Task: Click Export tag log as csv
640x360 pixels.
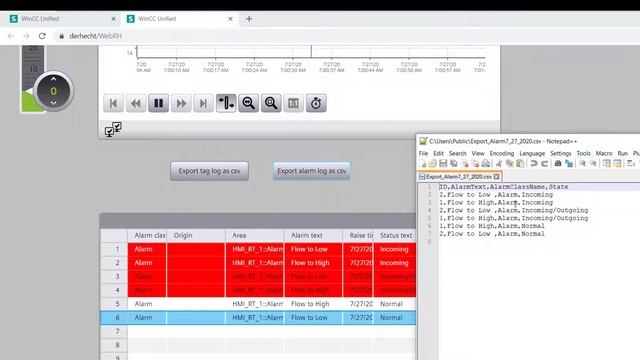Action: (209, 171)
